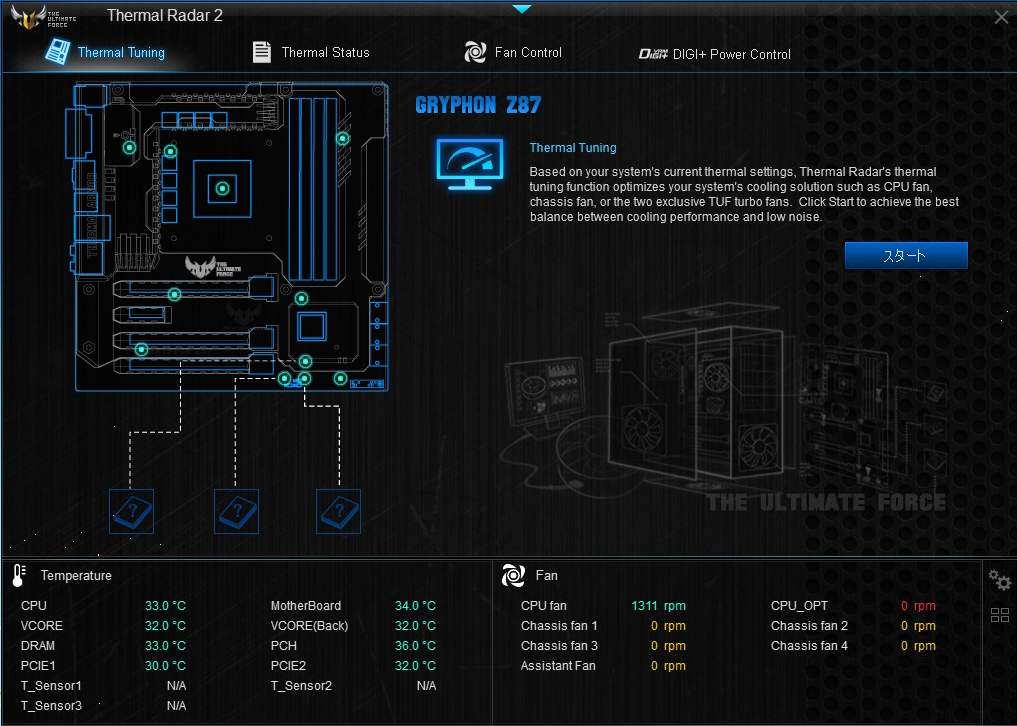The image size is (1017, 726).
Task: Click the Thermal Radar 2 window title
Action: click(x=165, y=16)
